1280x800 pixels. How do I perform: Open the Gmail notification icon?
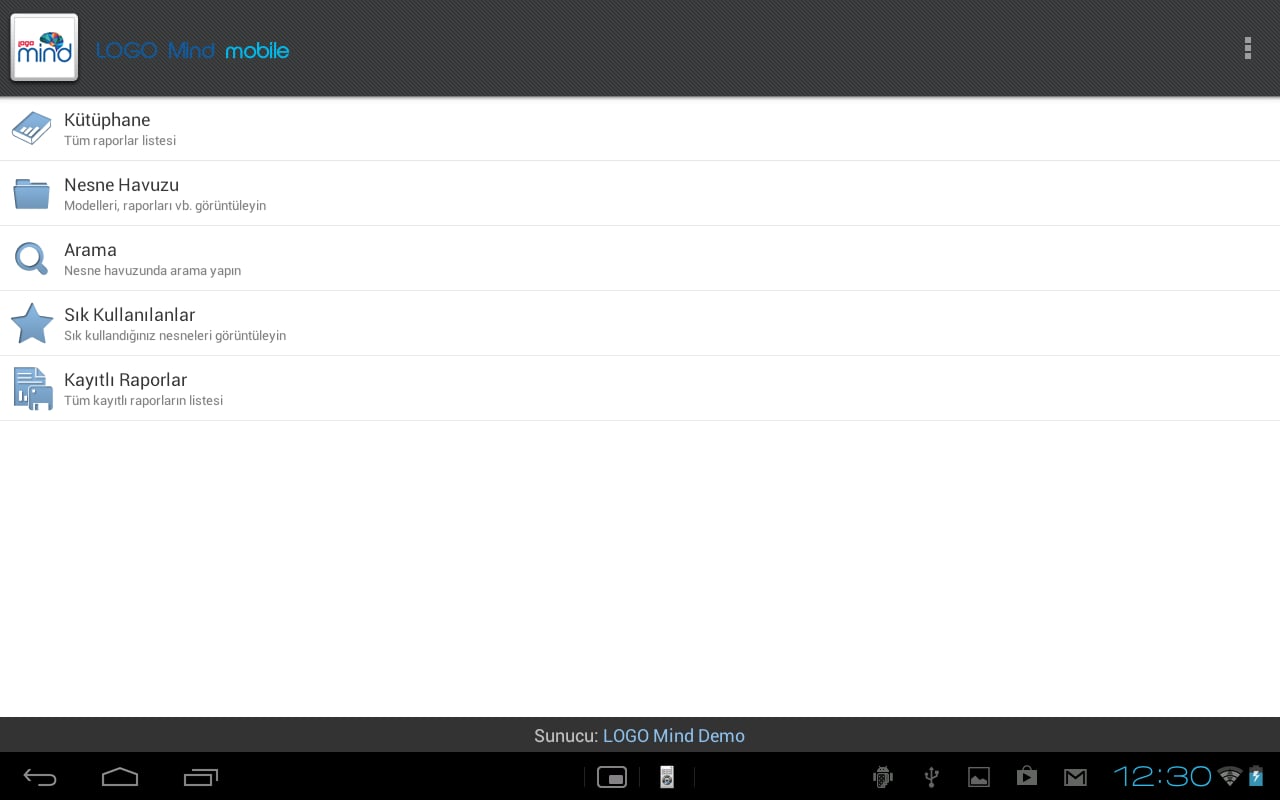pos(1075,777)
